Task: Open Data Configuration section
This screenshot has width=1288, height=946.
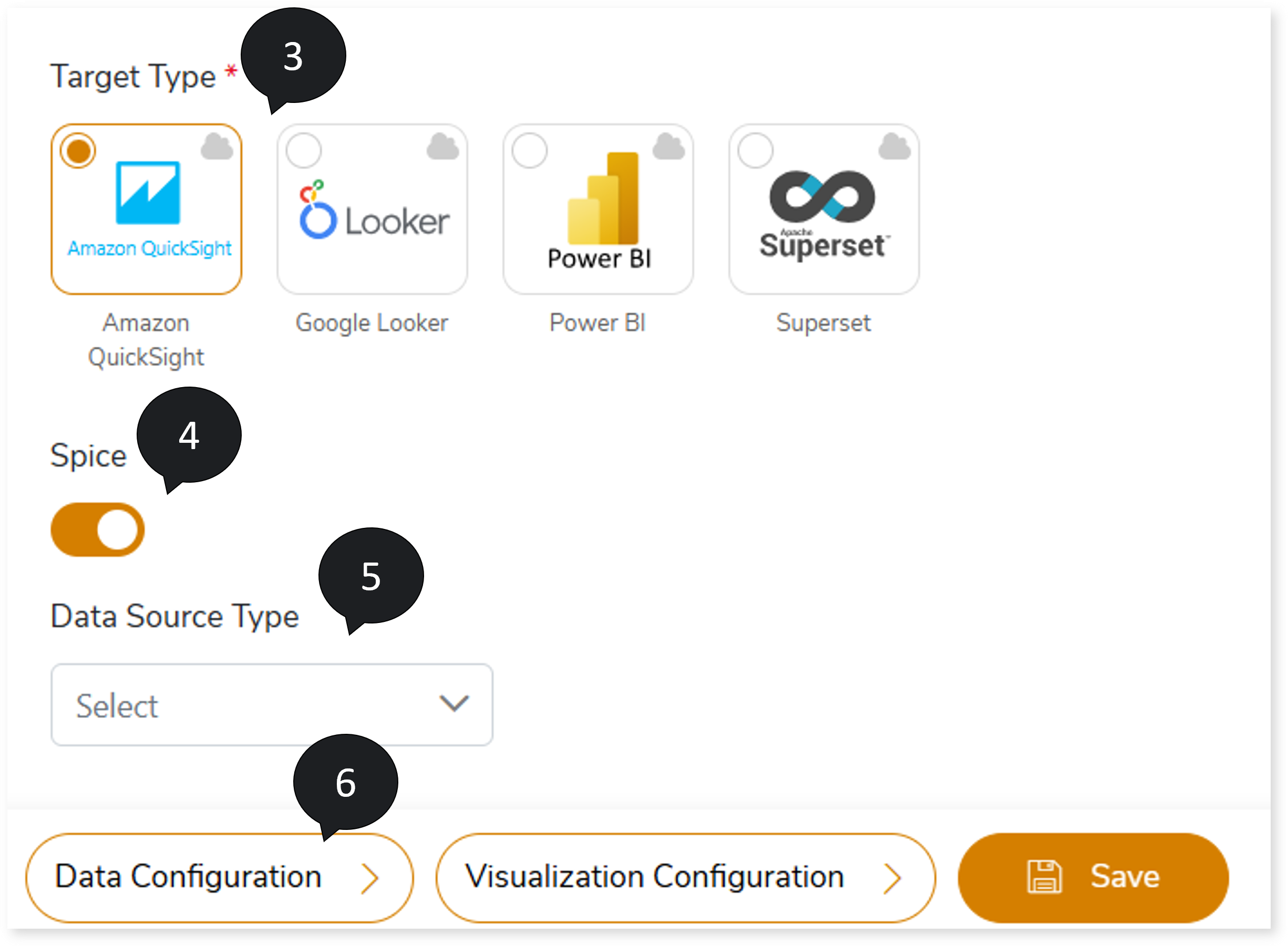Action: (x=220, y=877)
